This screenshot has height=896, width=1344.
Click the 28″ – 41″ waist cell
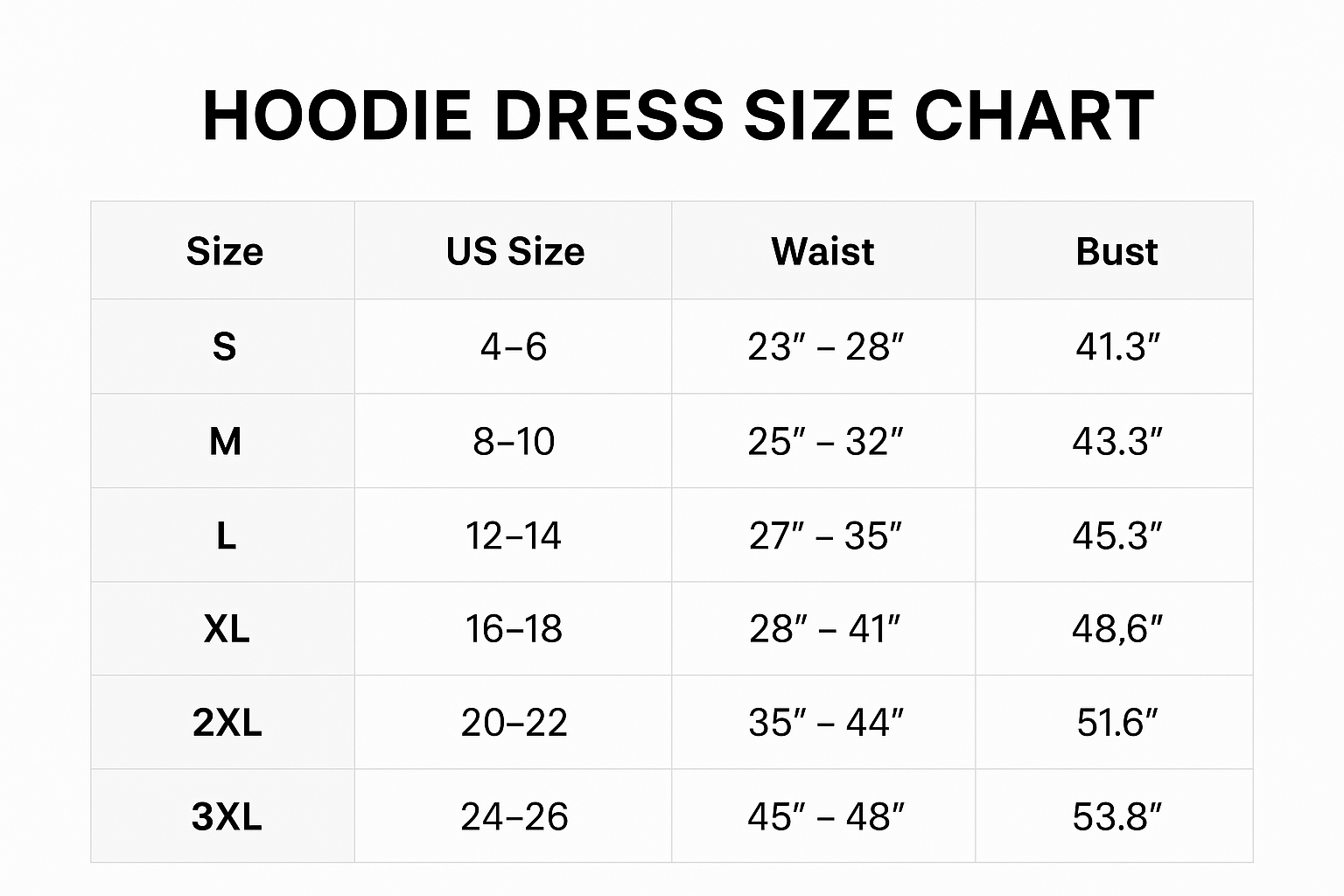tap(824, 629)
